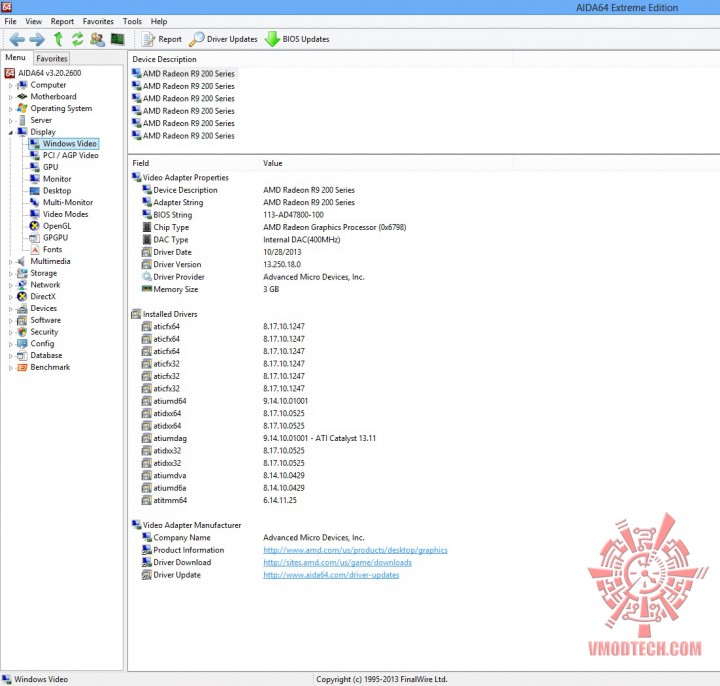720x686 pixels.
Task: Click the Devices icon in tree
Action: pos(22,309)
